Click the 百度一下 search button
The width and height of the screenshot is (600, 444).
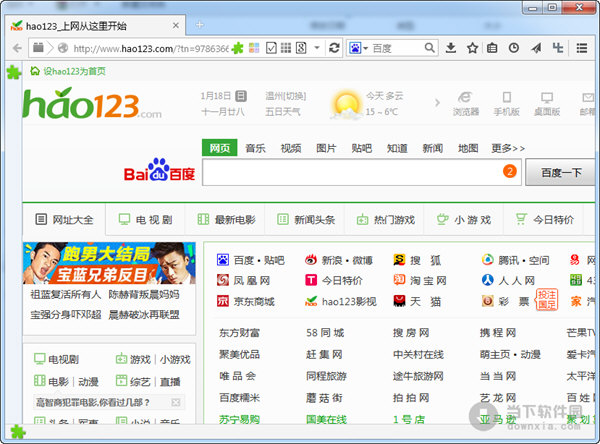561,173
